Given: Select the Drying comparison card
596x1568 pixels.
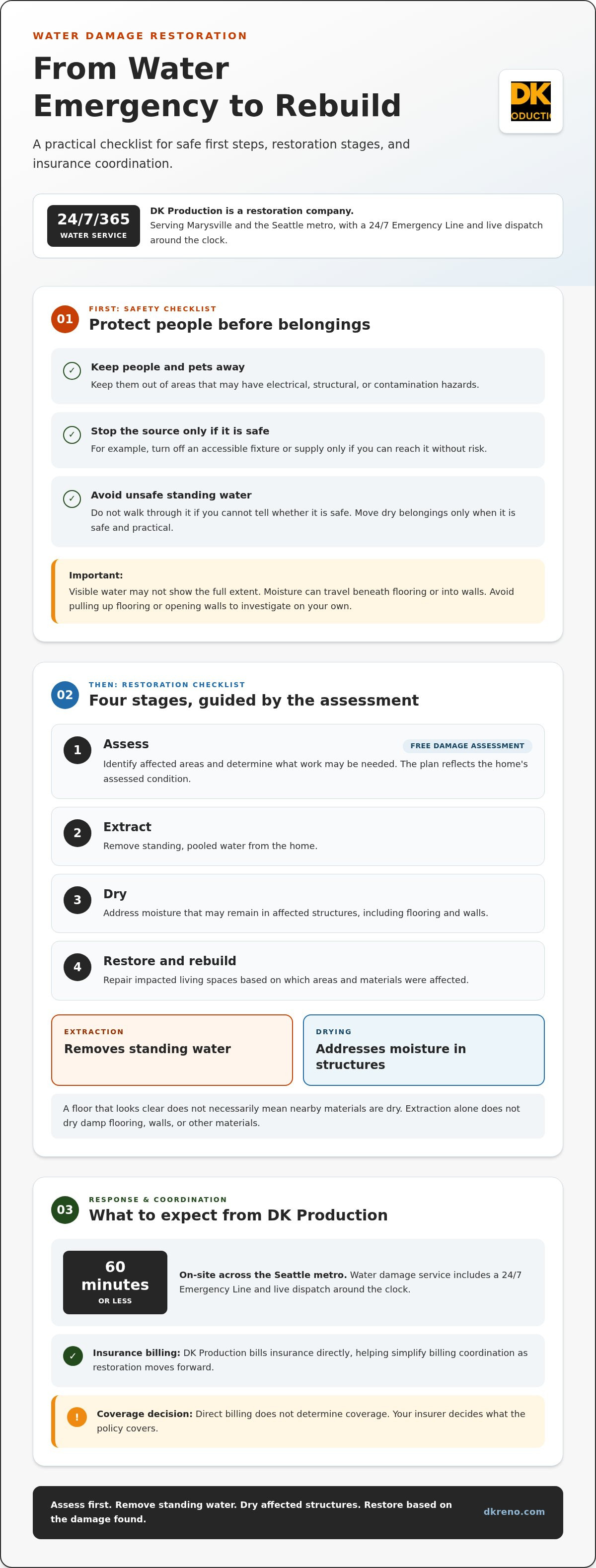Looking at the screenshot, I should pyautogui.click(x=424, y=1050).
